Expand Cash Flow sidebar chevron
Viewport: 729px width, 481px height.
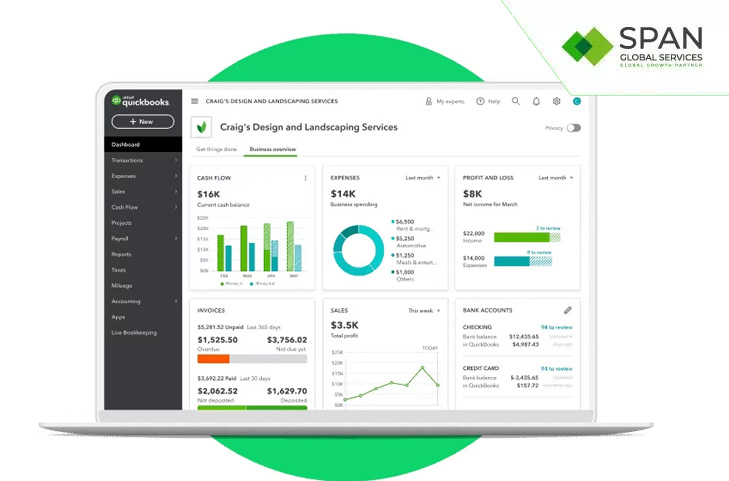[x=176, y=207]
